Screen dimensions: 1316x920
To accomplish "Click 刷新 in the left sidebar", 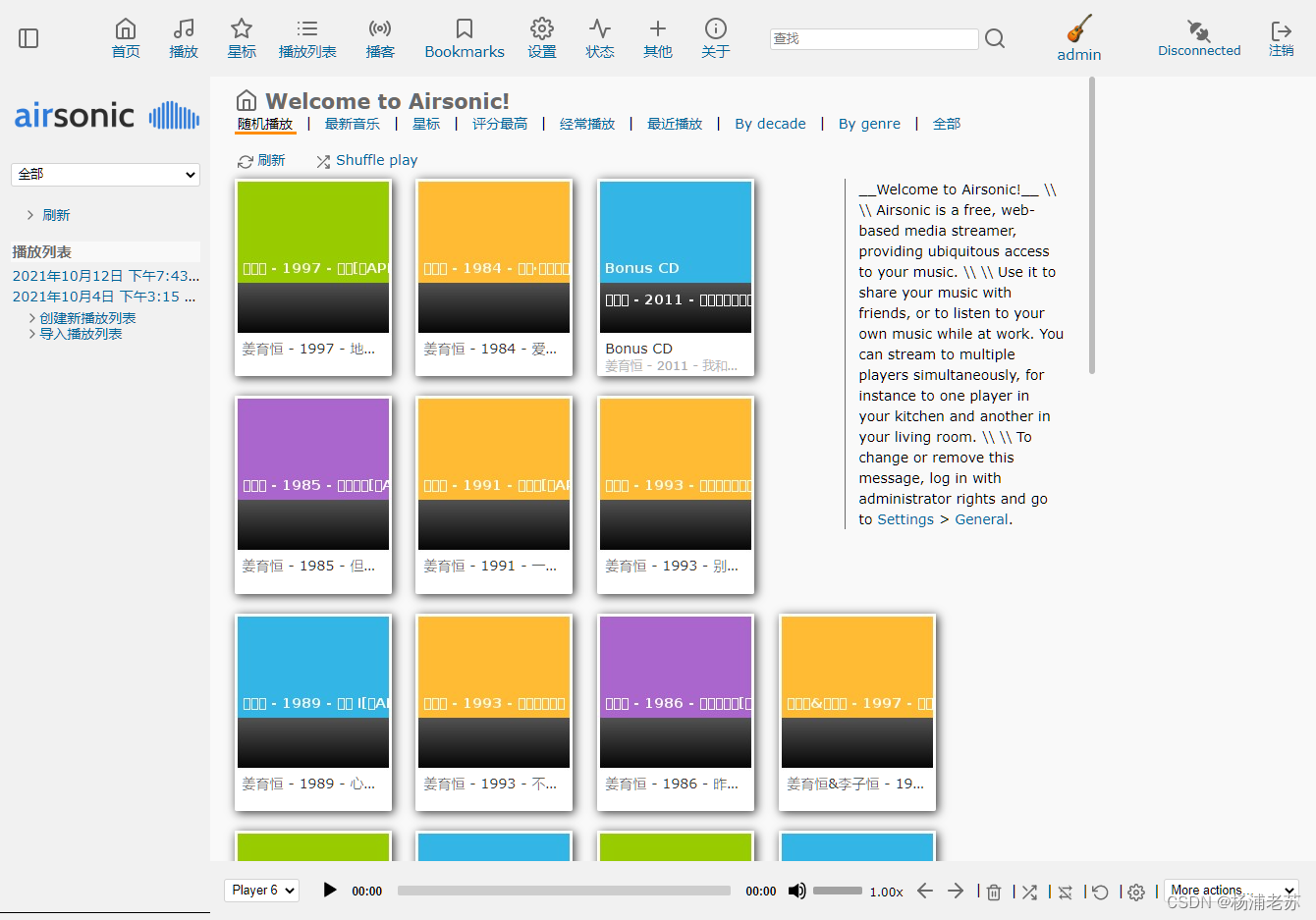I will tap(56, 215).
